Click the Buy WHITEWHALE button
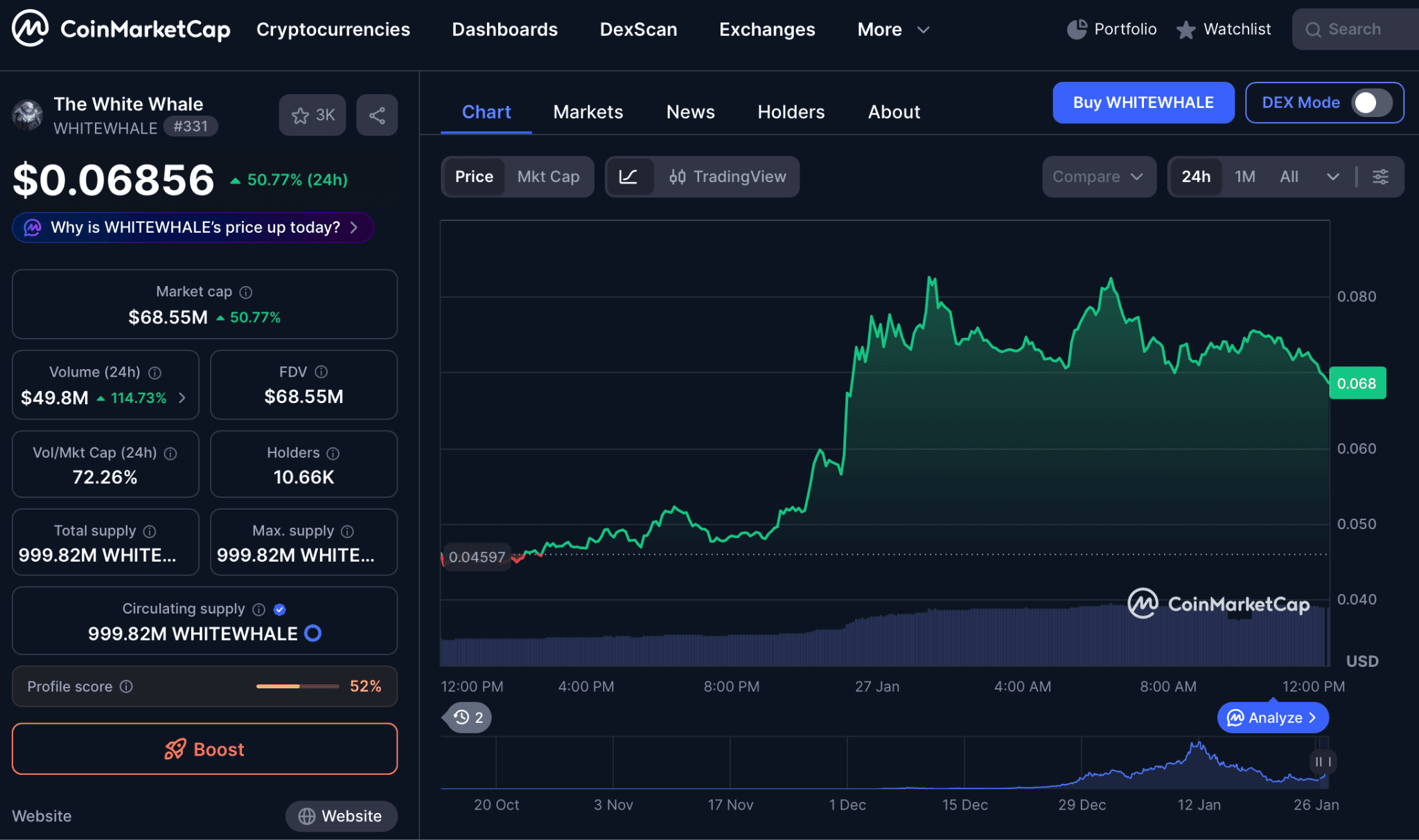The width and height of the screenshot is (1419, 840). click(x=1143, y=102)
